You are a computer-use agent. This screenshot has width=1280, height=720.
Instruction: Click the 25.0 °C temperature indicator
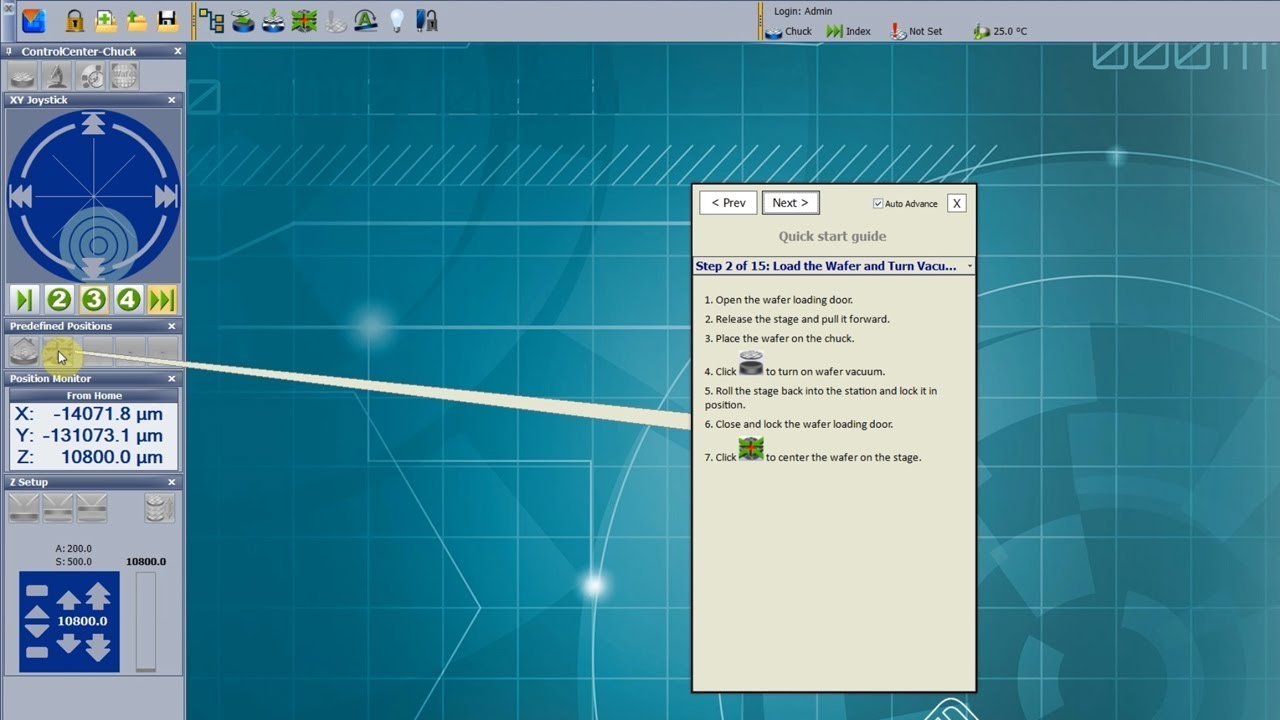pos(1000,31)
